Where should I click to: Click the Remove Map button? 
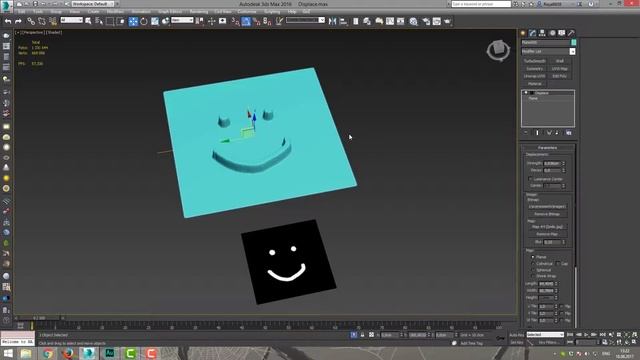[x=547, y=234]
